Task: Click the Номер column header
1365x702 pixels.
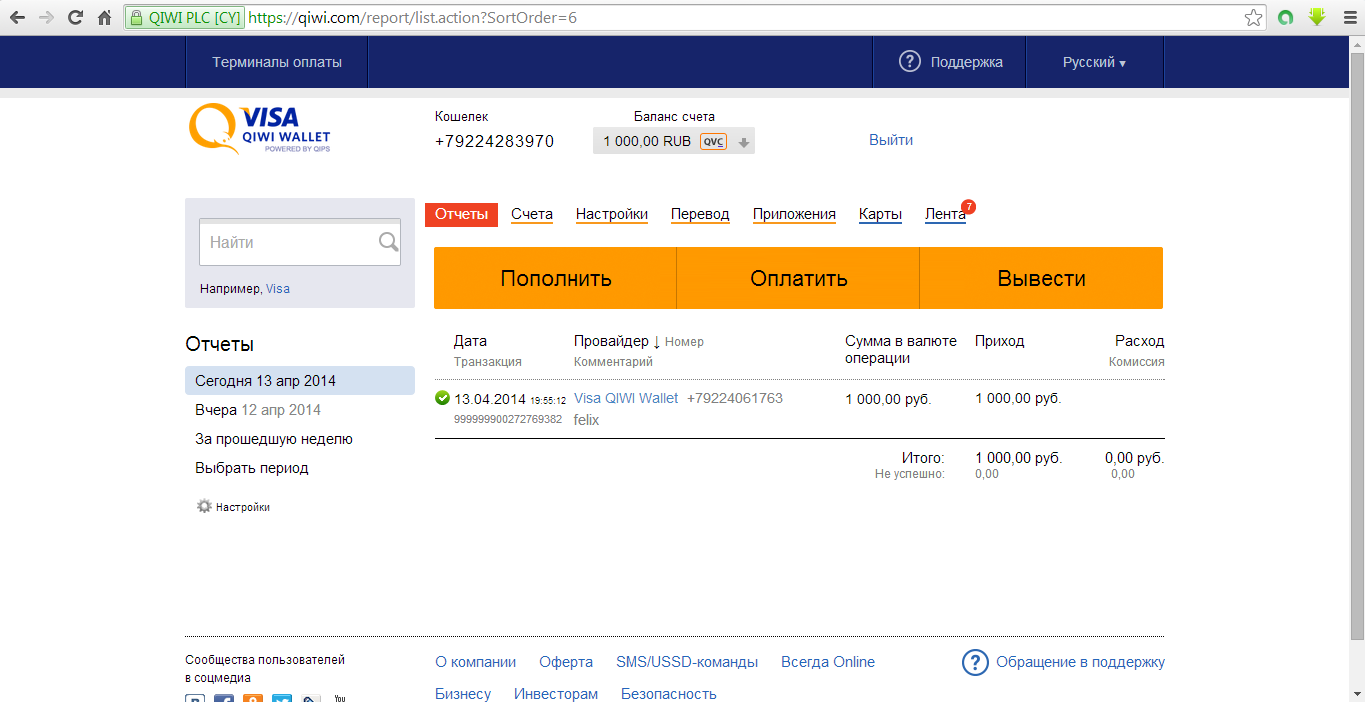Action: 684,342
